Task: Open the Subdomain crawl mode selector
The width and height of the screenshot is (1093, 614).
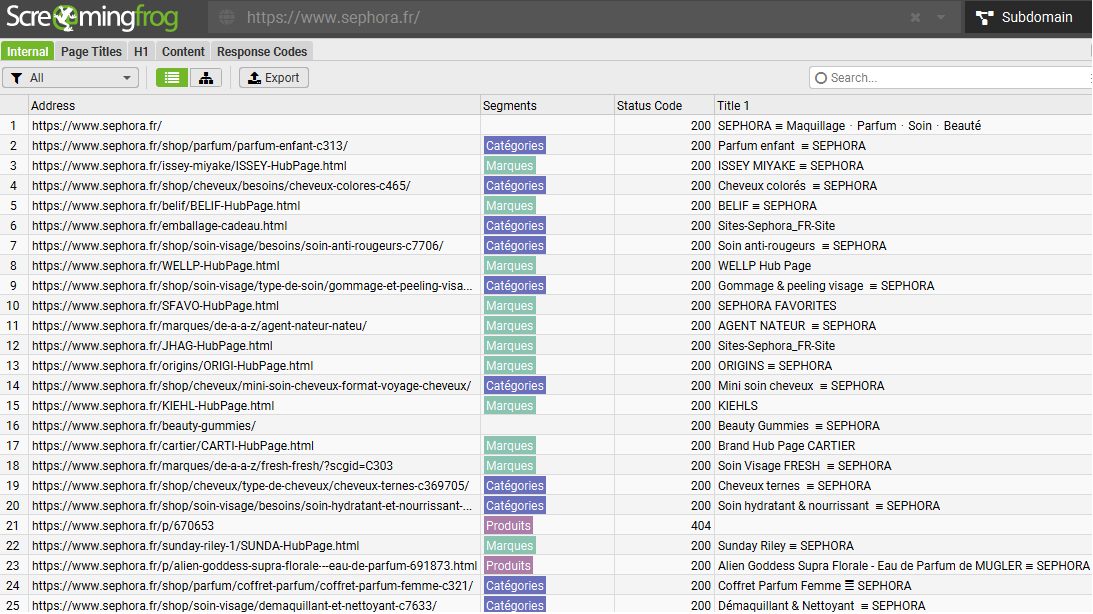Action: [x=1027, y=18]
